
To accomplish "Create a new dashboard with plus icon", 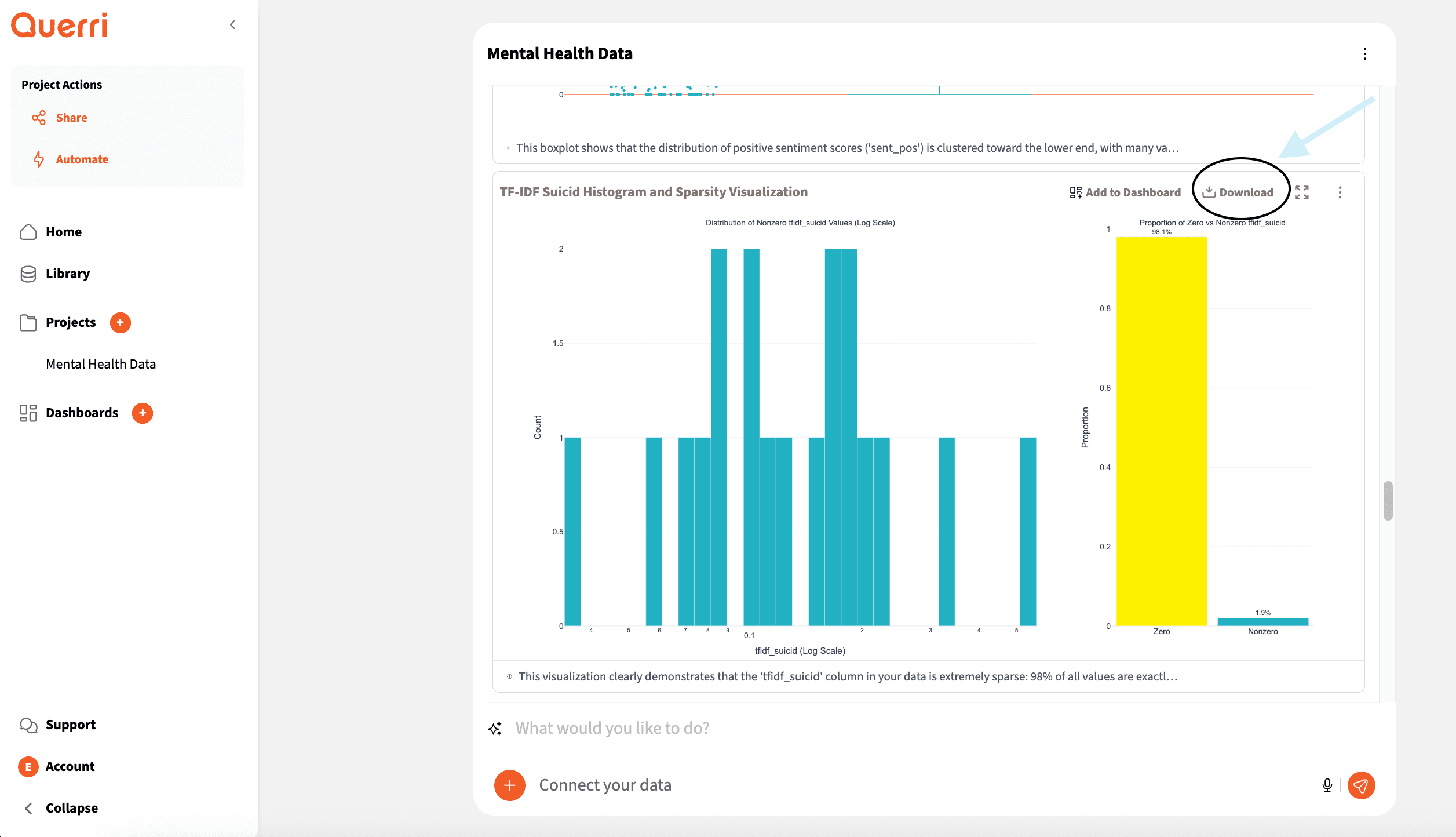I will 143,413.
